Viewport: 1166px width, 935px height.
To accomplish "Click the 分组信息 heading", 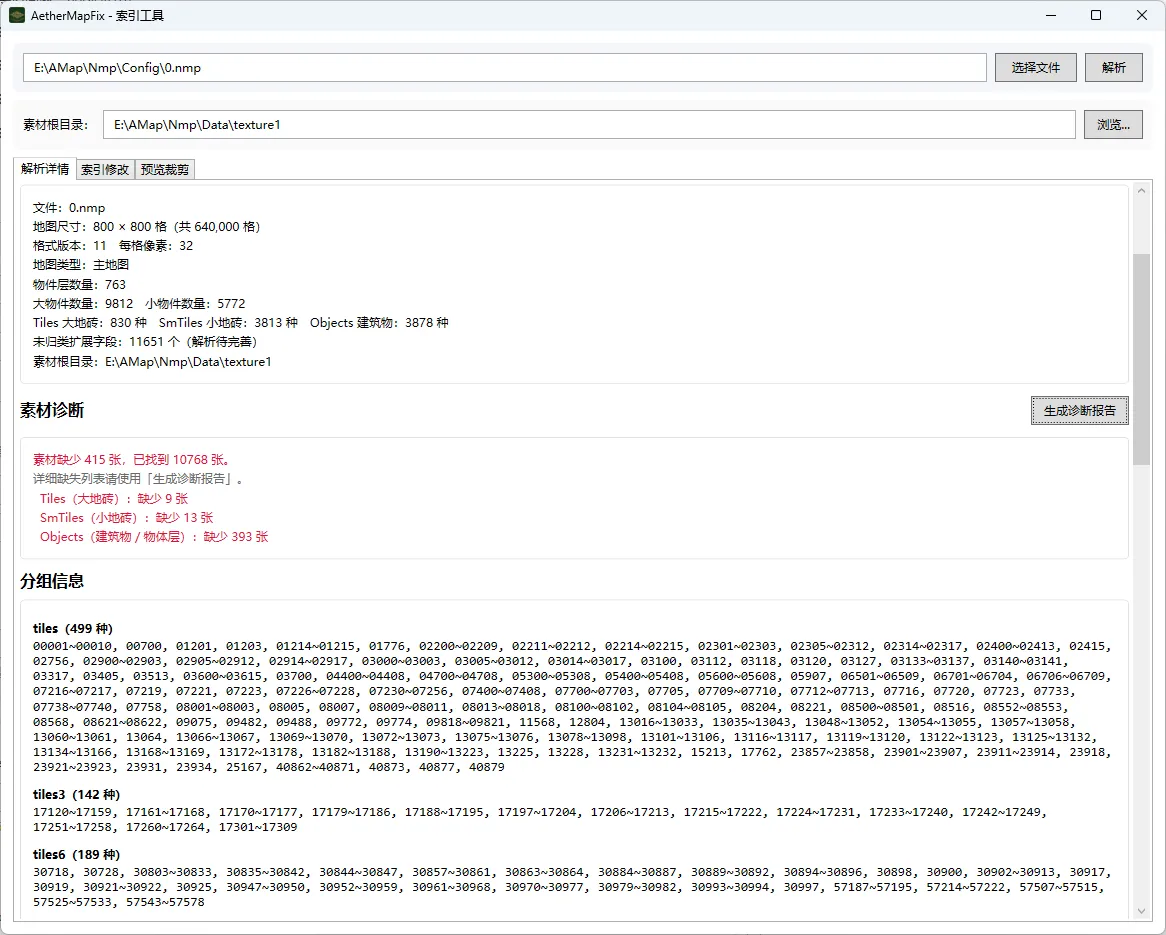I will [x=52, y=581].
